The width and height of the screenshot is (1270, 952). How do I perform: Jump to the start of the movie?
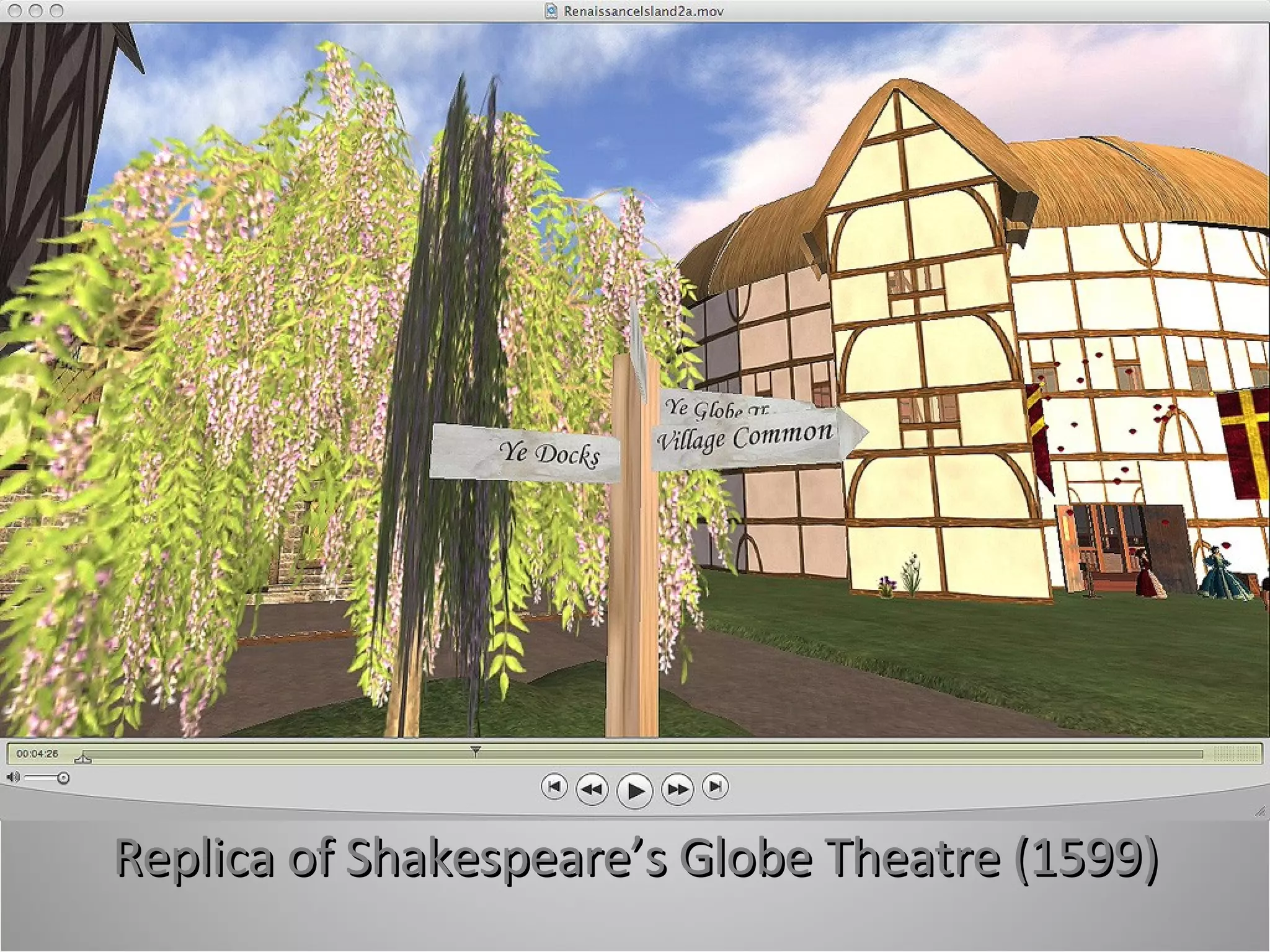(554, 787)
